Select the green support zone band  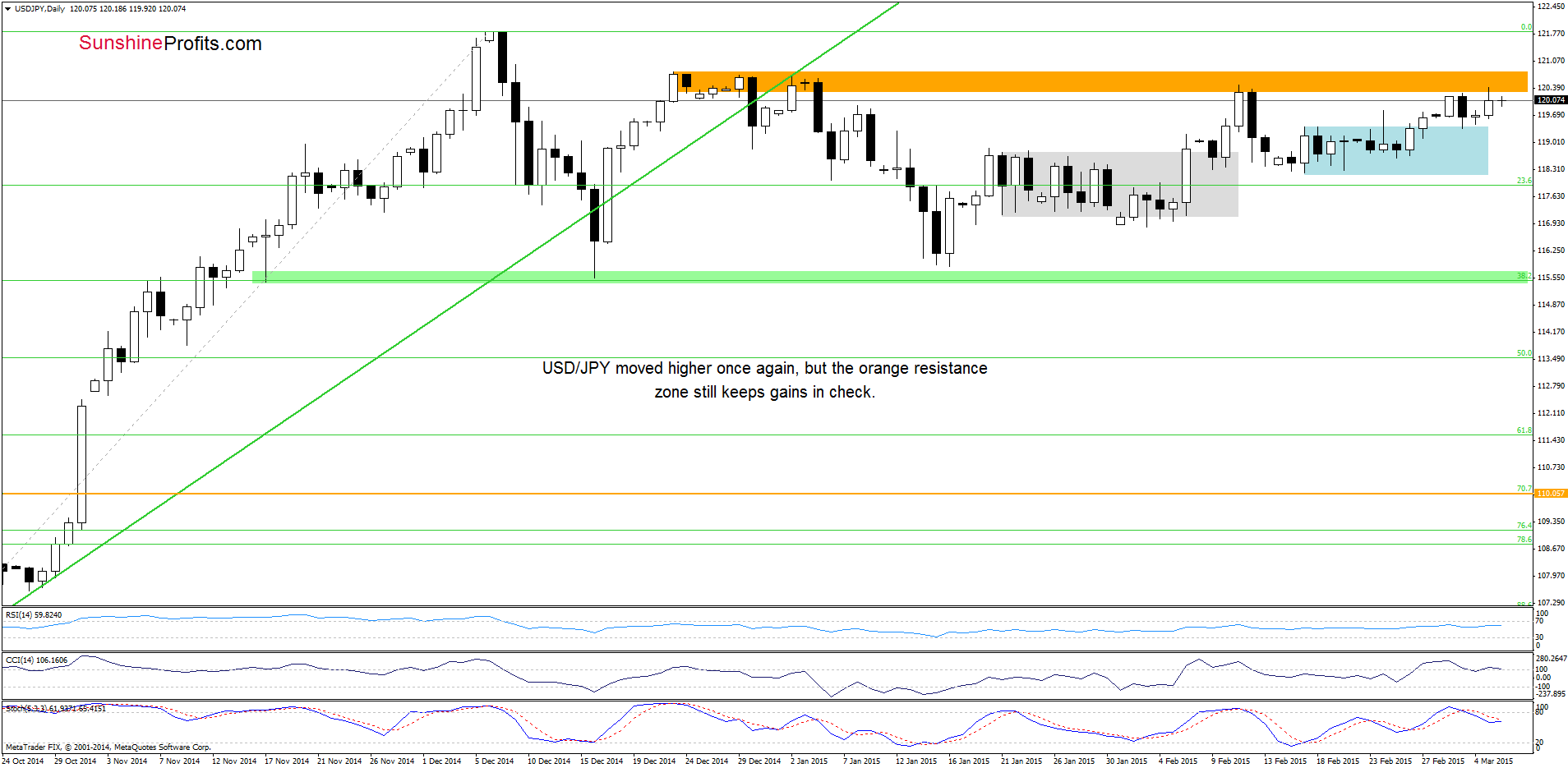pos(889,277)
